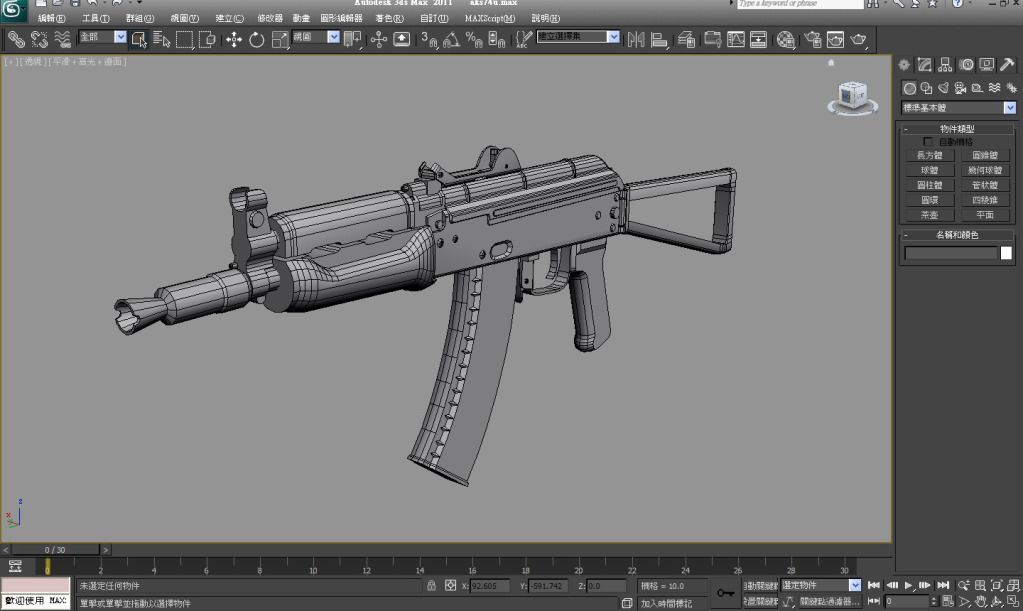The height and width of the screenshot is (611, 1023).
Task: Activate the Rotate tool
Action: [257, 39]
